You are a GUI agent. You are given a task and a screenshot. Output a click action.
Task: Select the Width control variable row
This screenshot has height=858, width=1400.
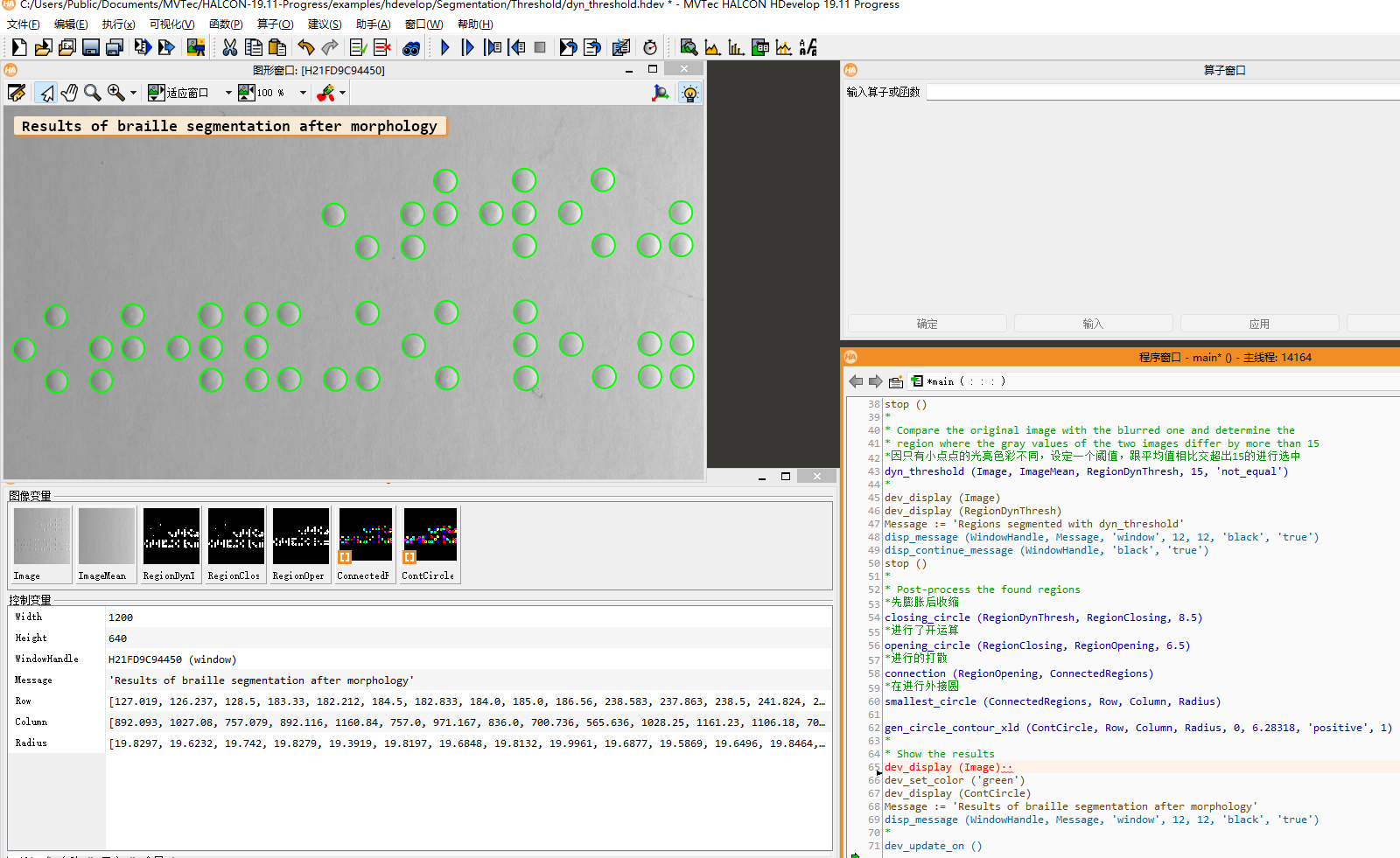click(420, 617)
